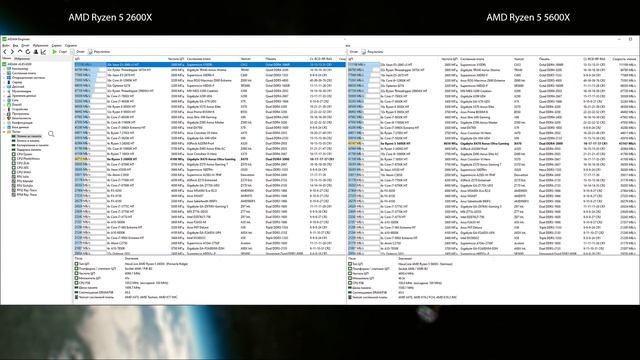Select the Устройства icon in tree
The image size is (640, 360).
tap(9, 109)
